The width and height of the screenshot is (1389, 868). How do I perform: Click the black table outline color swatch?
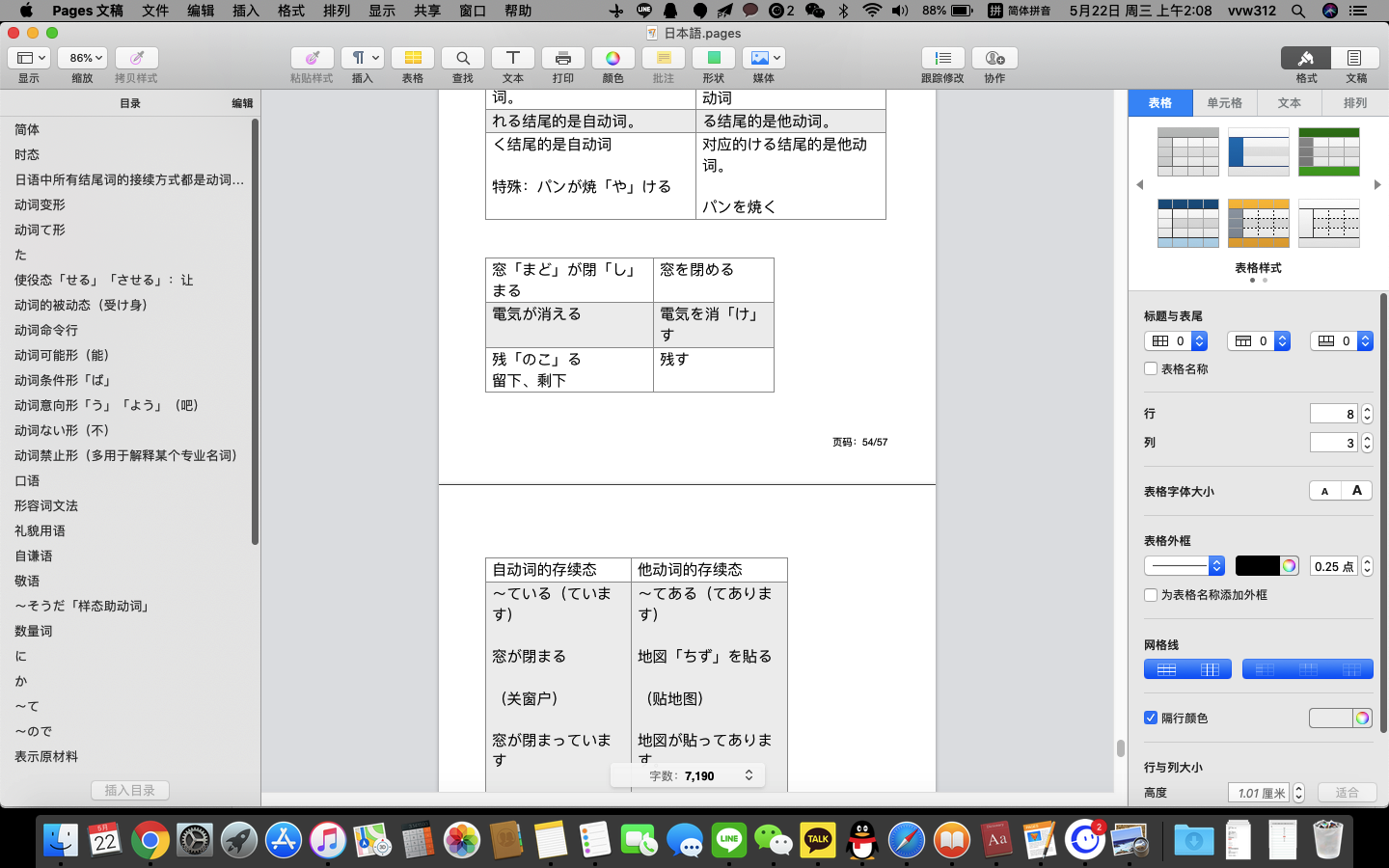pos(1257,566)
